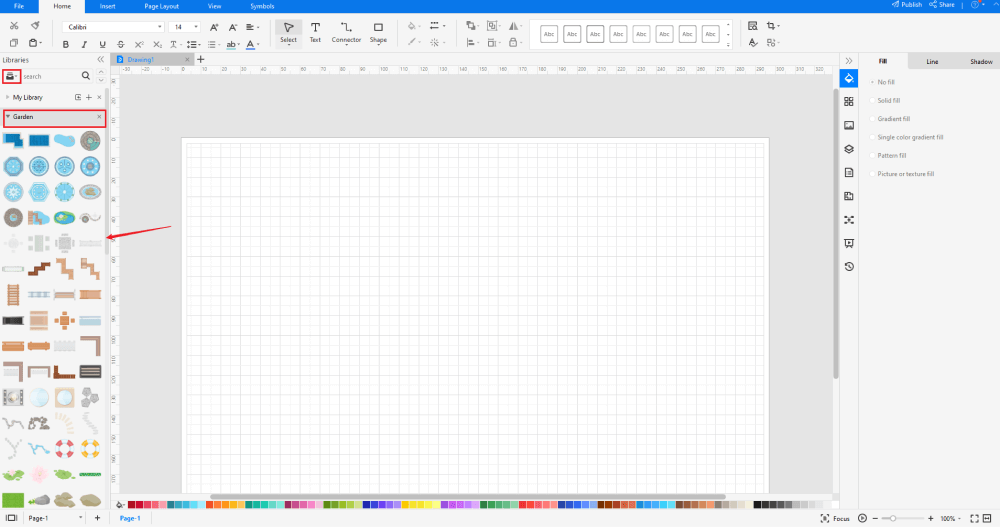Select the No fill option

coord(883,82)
